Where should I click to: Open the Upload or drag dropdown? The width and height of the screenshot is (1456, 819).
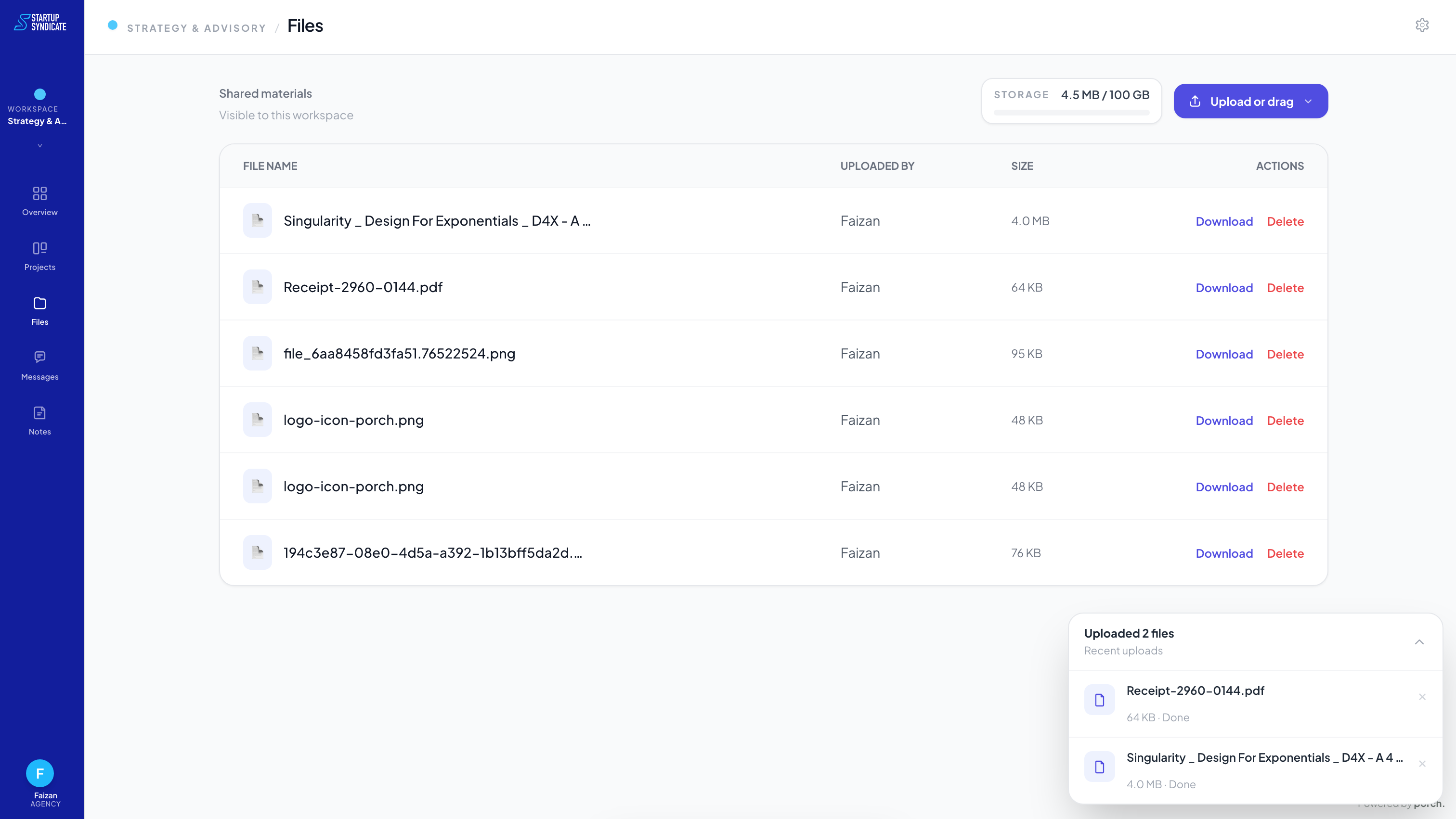[1308, 101]
